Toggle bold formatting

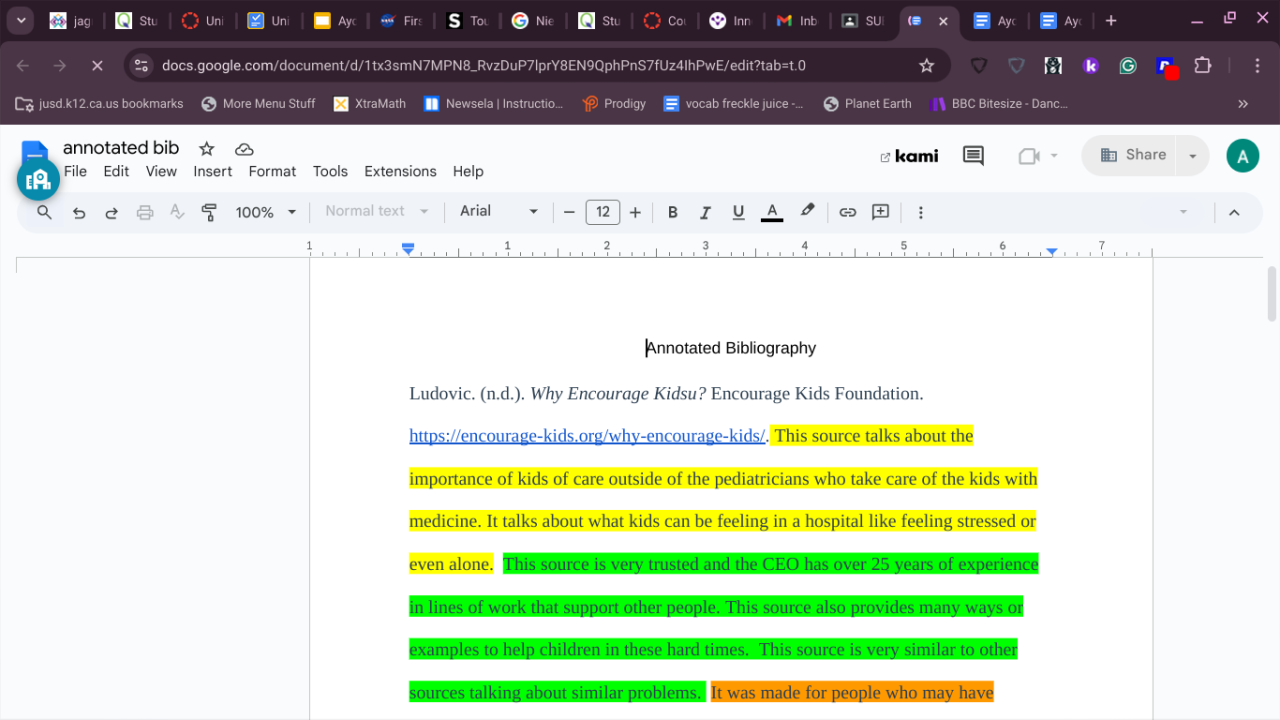tap(673, 212)
